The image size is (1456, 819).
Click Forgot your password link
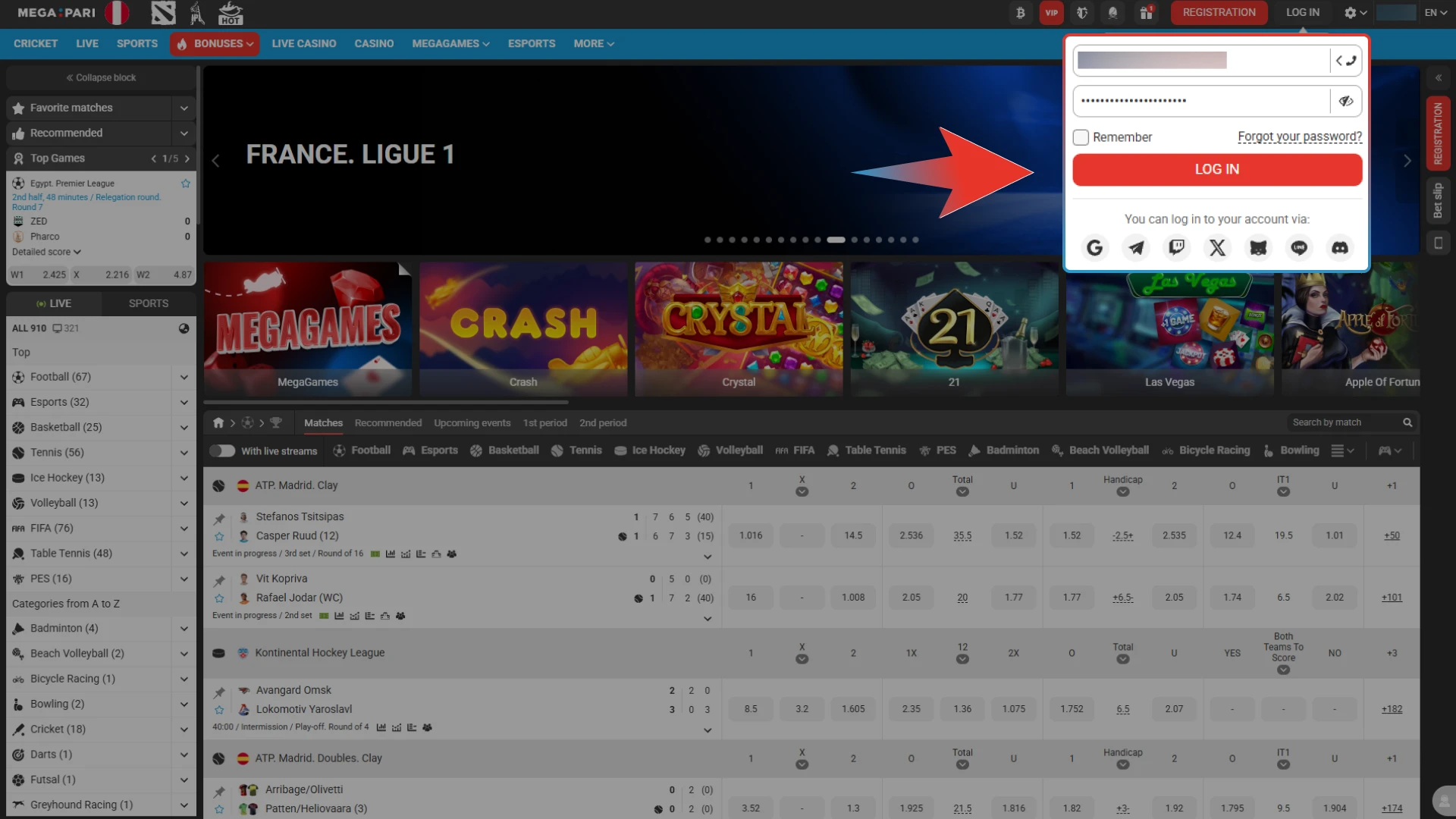(1300, 137)
